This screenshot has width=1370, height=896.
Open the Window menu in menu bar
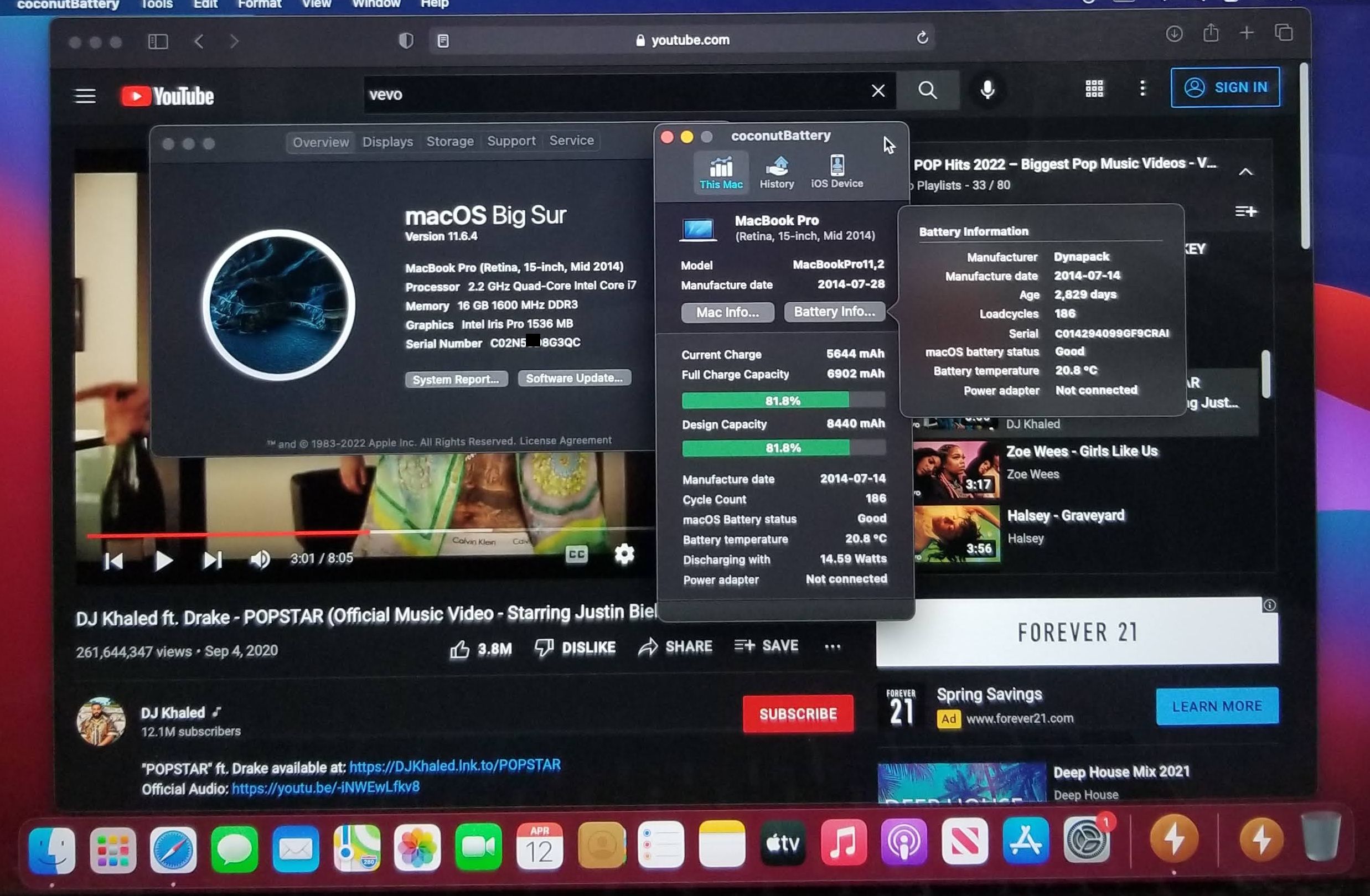tap(376, 4)
